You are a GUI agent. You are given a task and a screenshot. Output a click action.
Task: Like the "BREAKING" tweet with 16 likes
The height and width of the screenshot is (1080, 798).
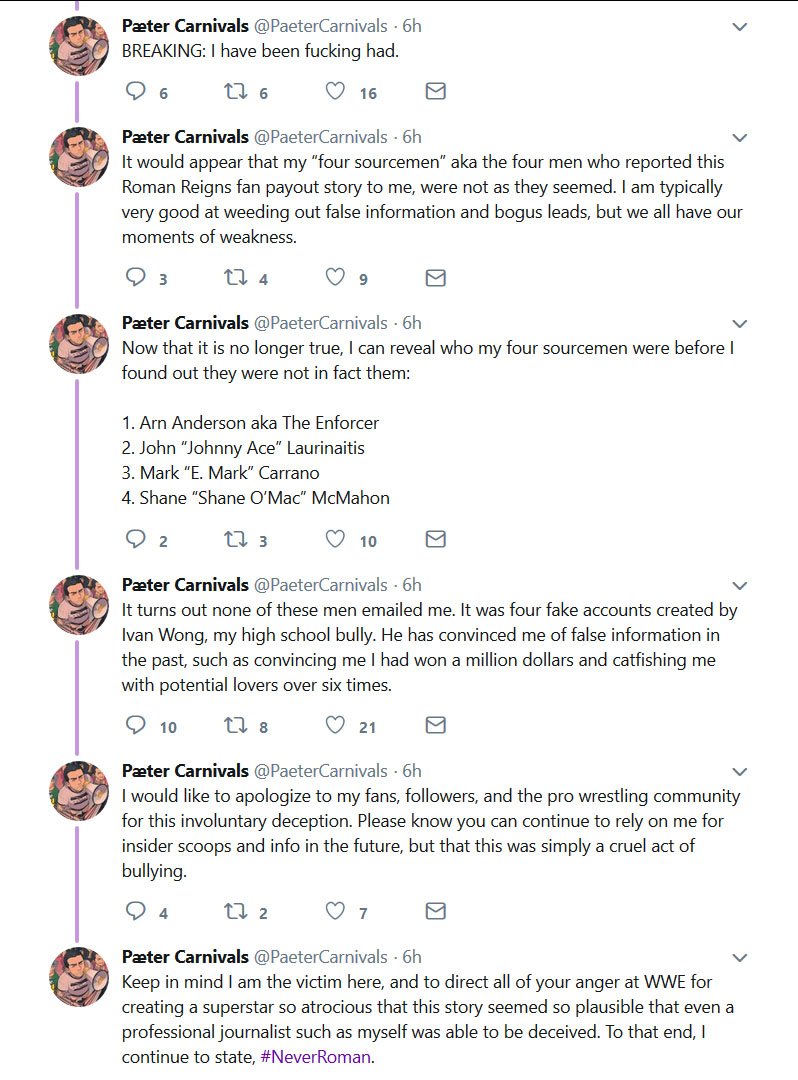click(336, 92)
